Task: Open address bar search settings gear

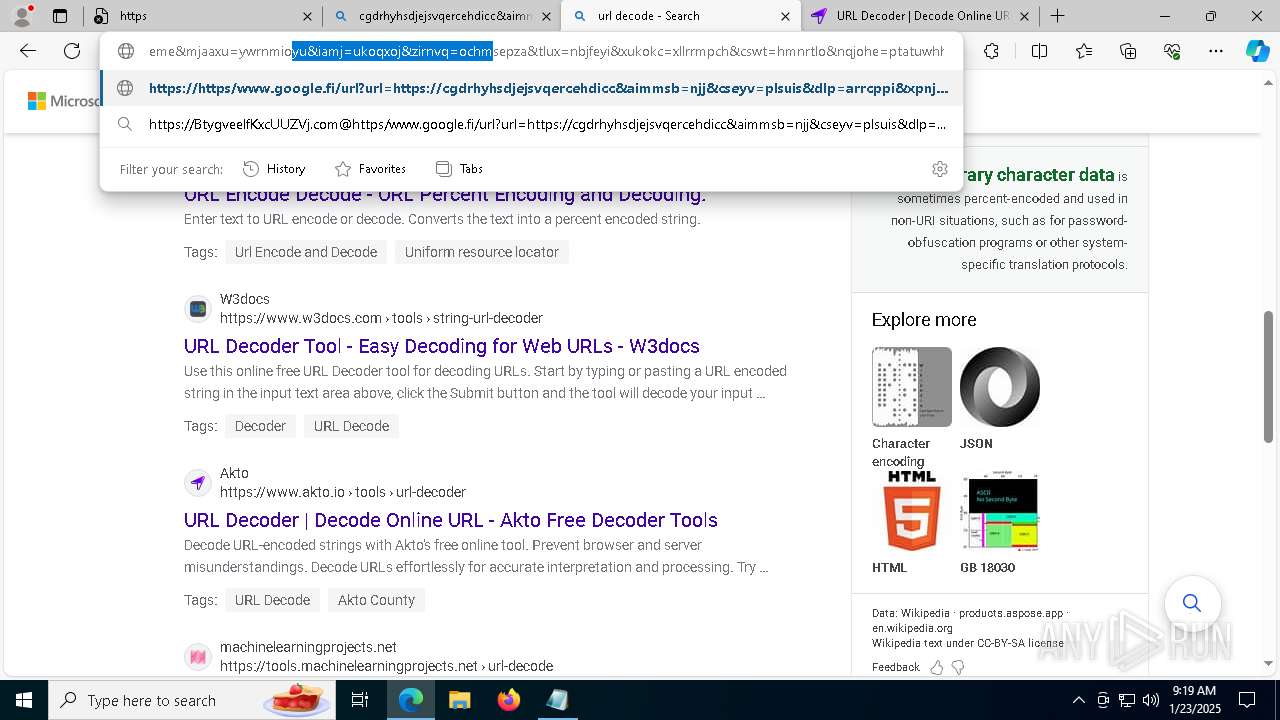Action: tap(939, 169)
